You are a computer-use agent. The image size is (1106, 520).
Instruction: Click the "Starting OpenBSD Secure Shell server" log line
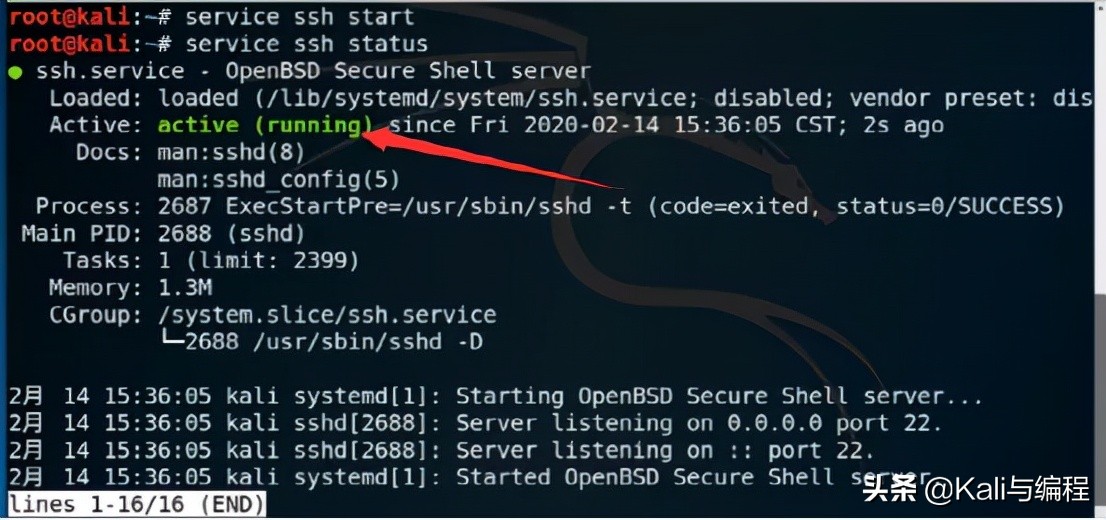coord(496,396)
